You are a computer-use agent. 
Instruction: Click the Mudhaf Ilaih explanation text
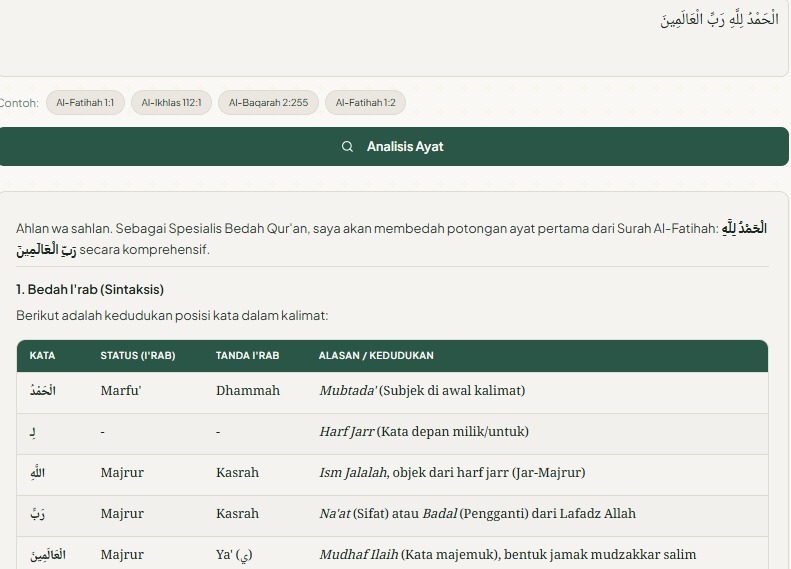tap(507, 555)
